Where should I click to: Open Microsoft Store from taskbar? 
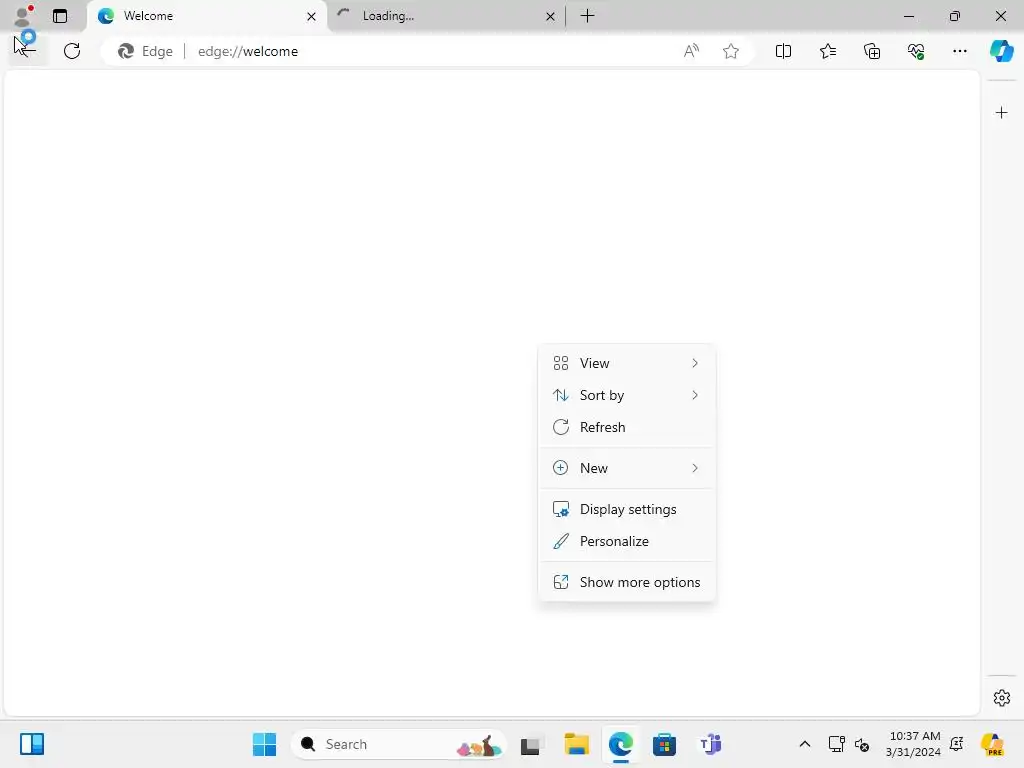point(664,744)
